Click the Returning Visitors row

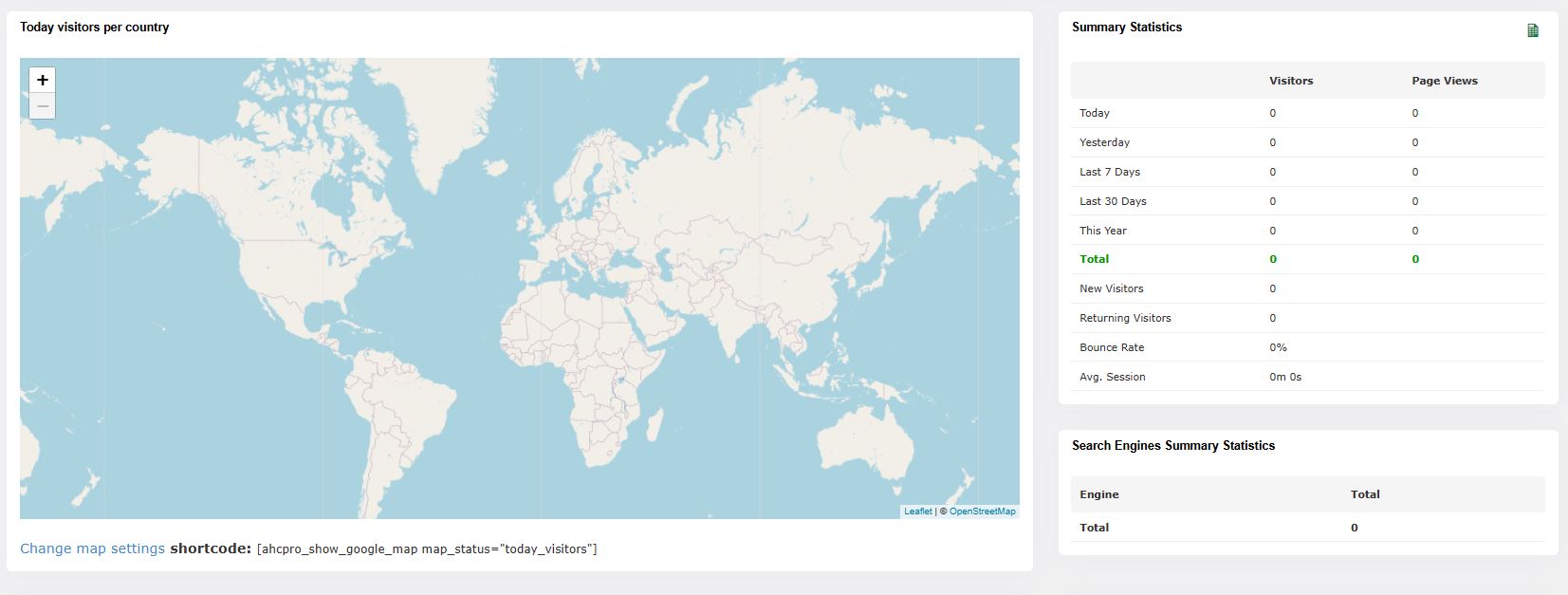1125,318
